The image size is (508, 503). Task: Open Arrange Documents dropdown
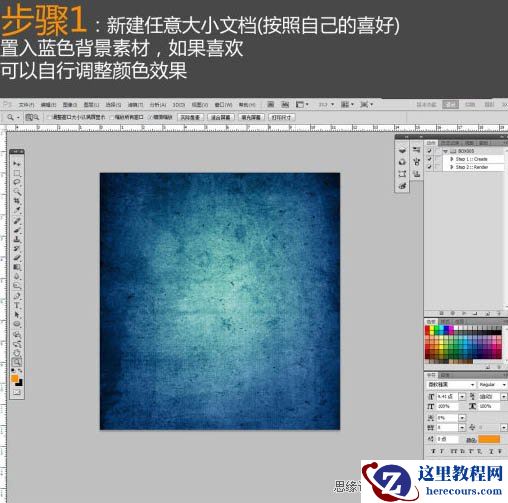[347, 105]
